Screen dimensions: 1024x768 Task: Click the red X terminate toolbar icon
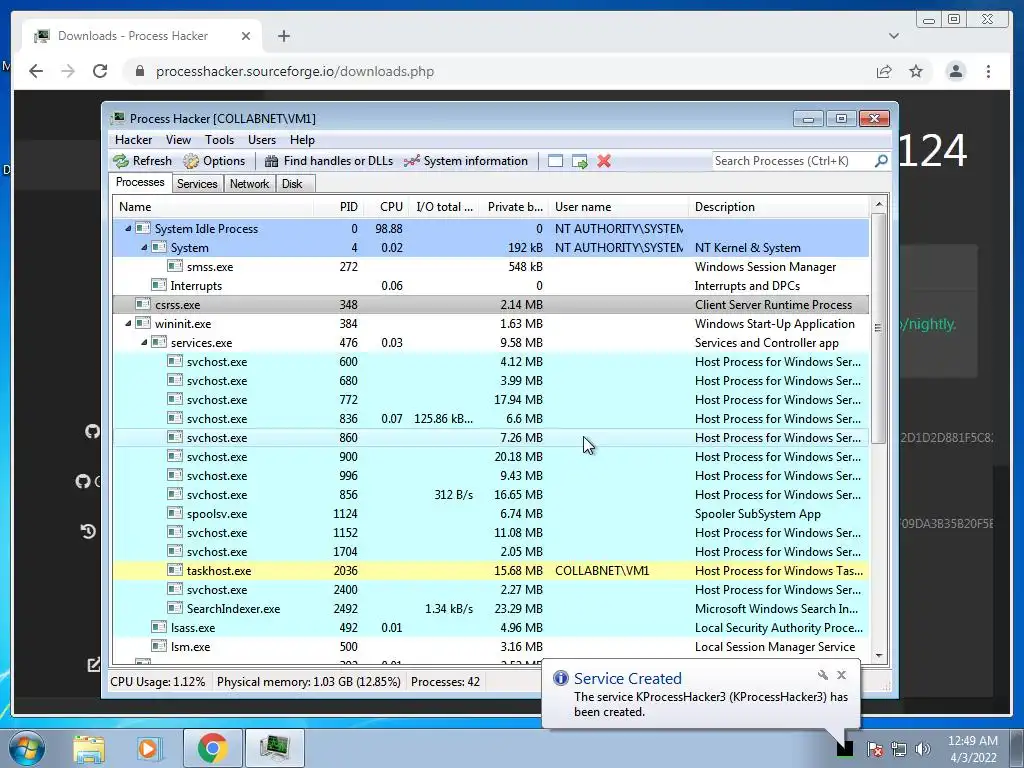(604, 161)
